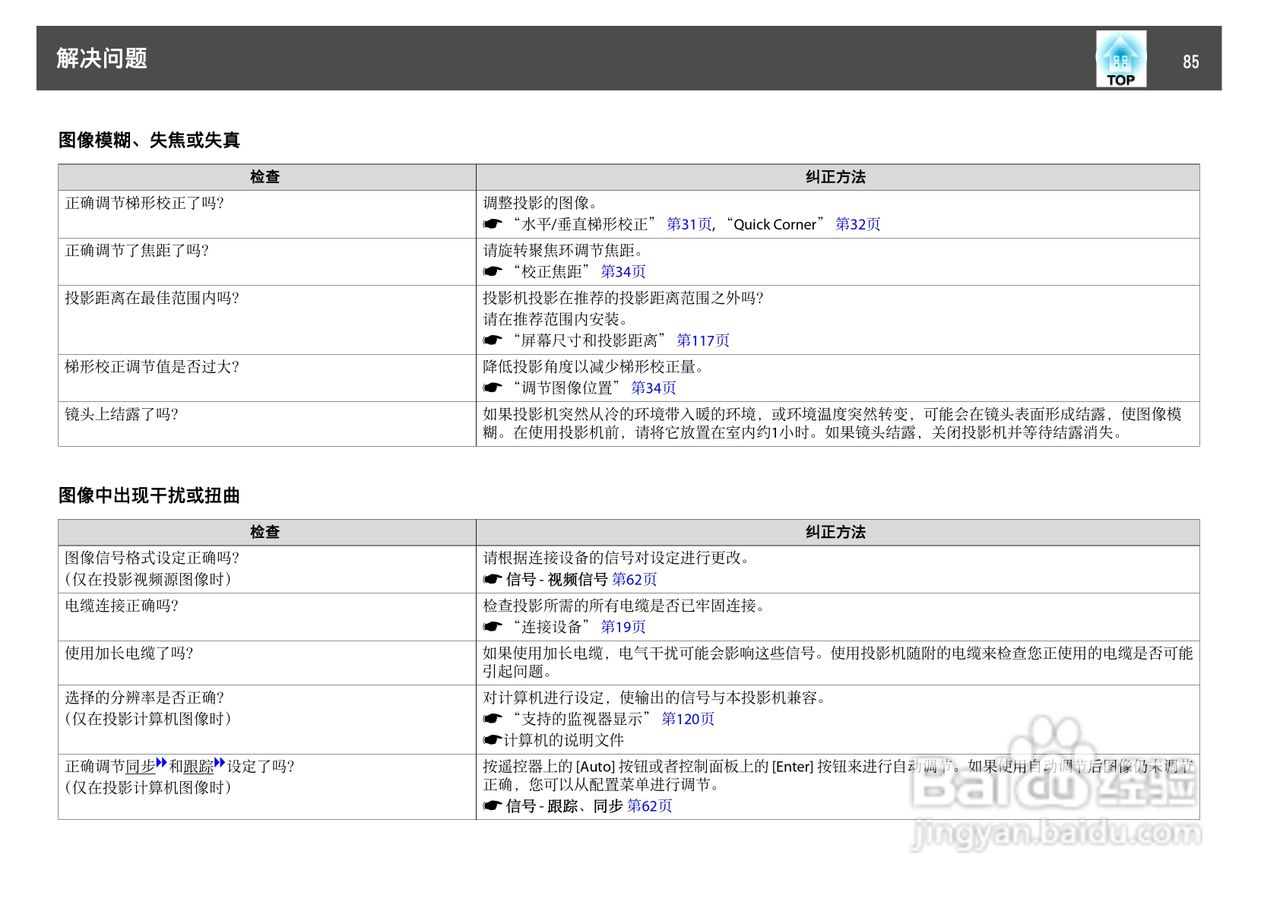Select the heading 图像模糊、失焦或失真
The image size is (1280, 905).
(149, 141)
